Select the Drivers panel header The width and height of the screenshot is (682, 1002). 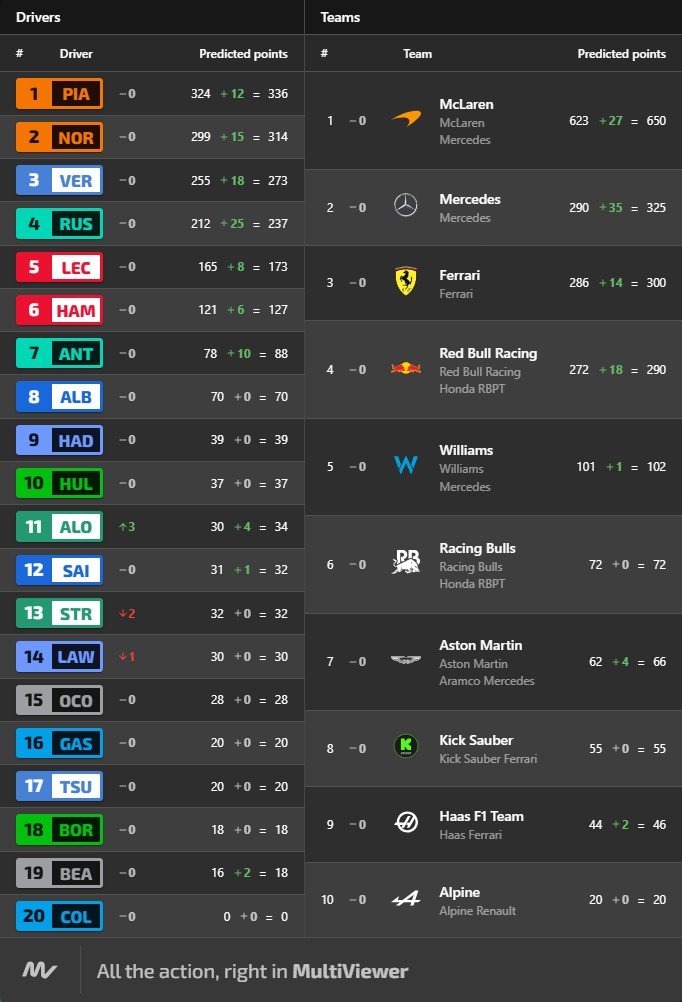(x=38, y=17)
